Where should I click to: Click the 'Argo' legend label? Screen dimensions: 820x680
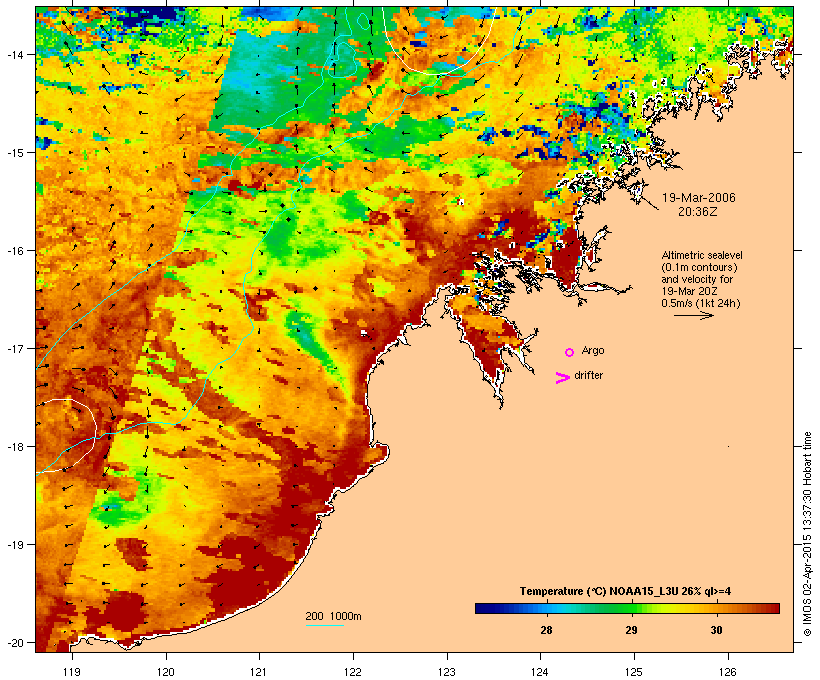point(593,350)
